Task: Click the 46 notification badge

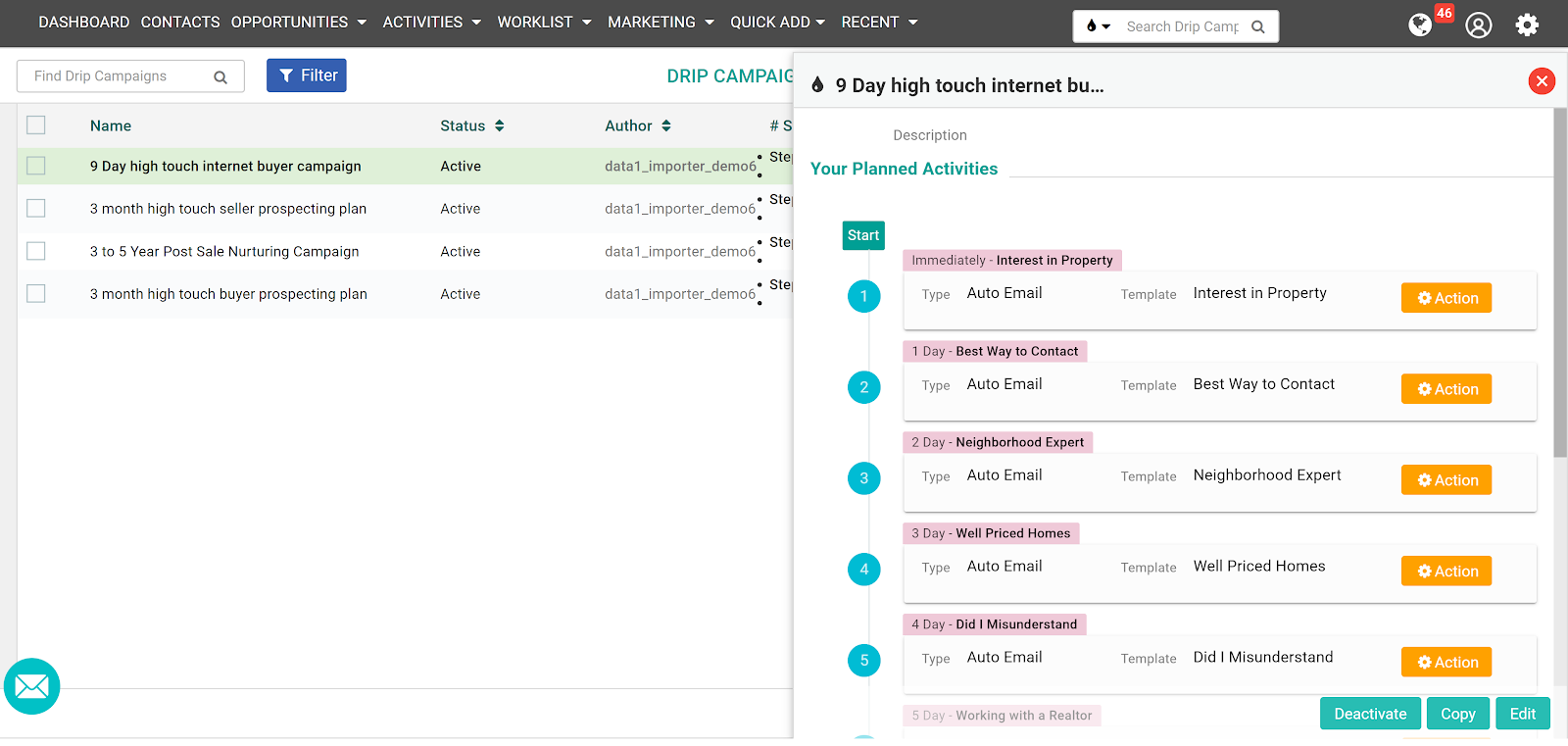Action: click(1445, 13)
